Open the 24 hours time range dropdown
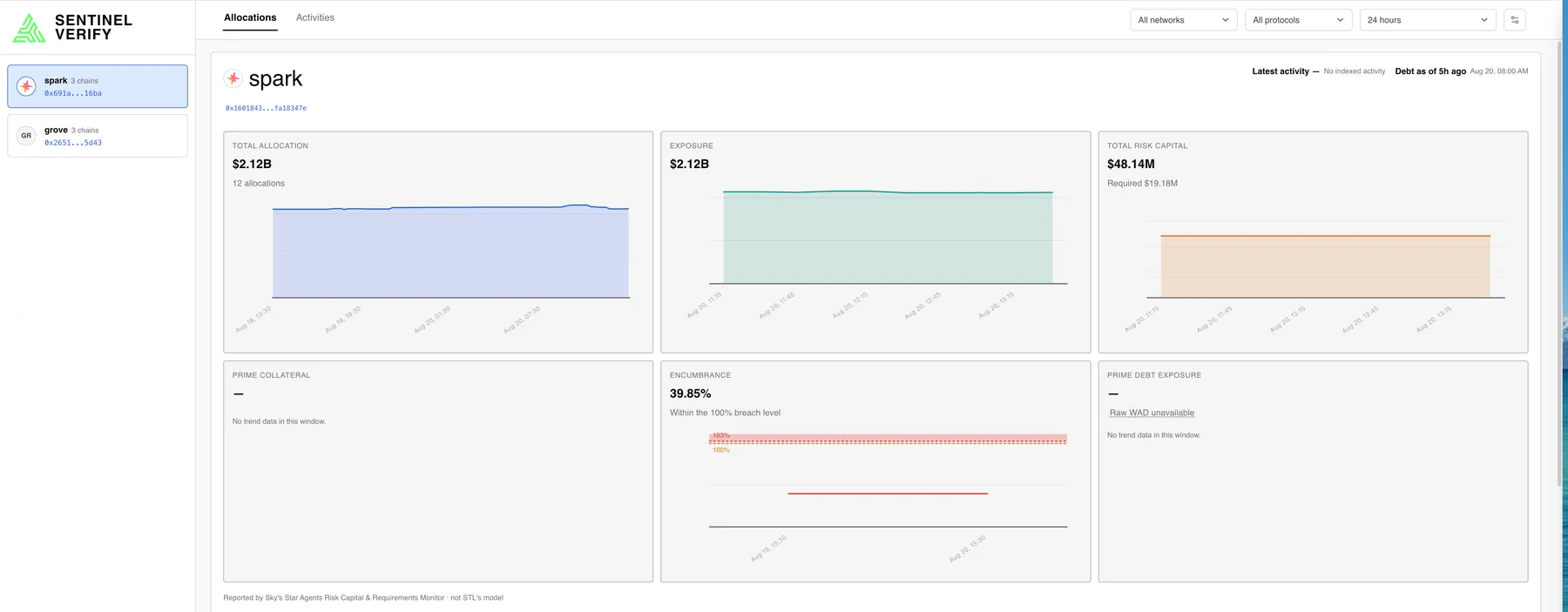The width and height of the screenshot is (1568, 612). coord(1428,20)
